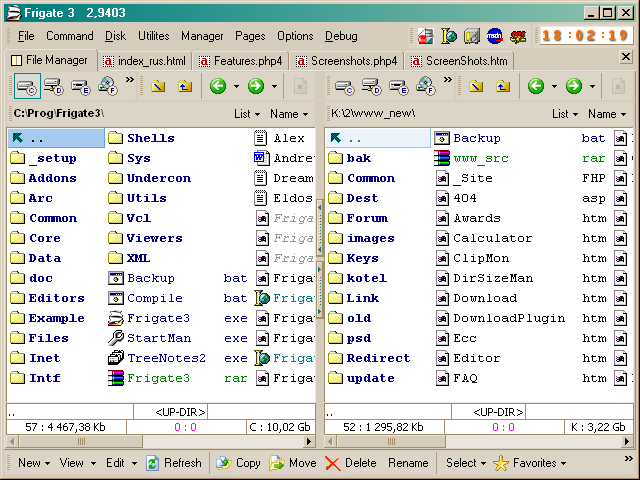Open the View dropdown in bottom bar
Screen dimensions: 640x480
(78, 463)
